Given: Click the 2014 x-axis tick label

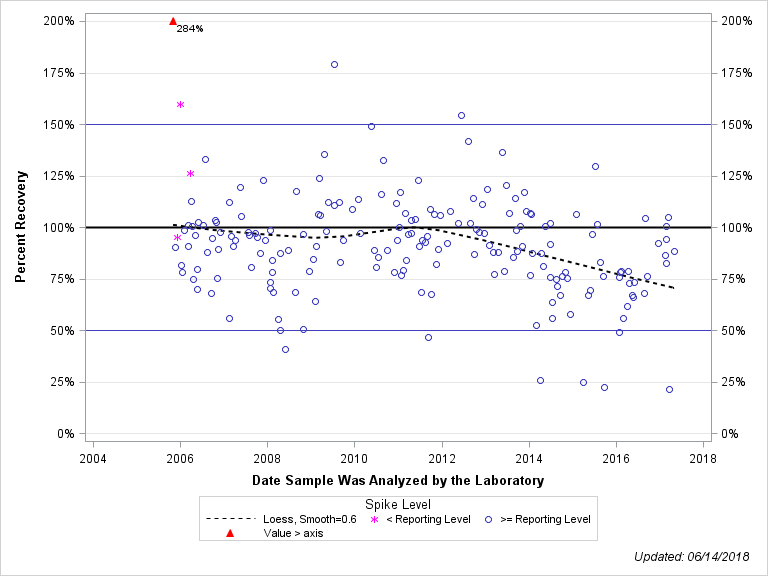Looking at the screenshot, I should [529, 458].
